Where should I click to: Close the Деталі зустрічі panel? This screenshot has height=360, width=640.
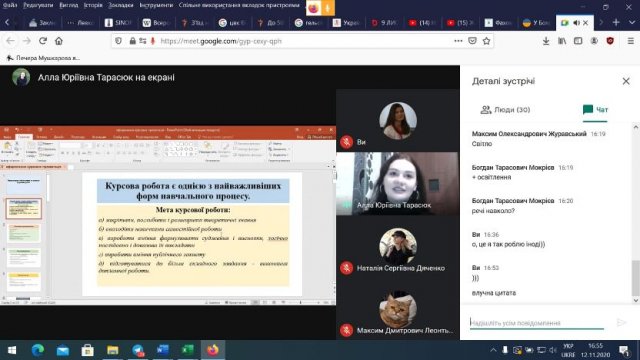point(626,81)
